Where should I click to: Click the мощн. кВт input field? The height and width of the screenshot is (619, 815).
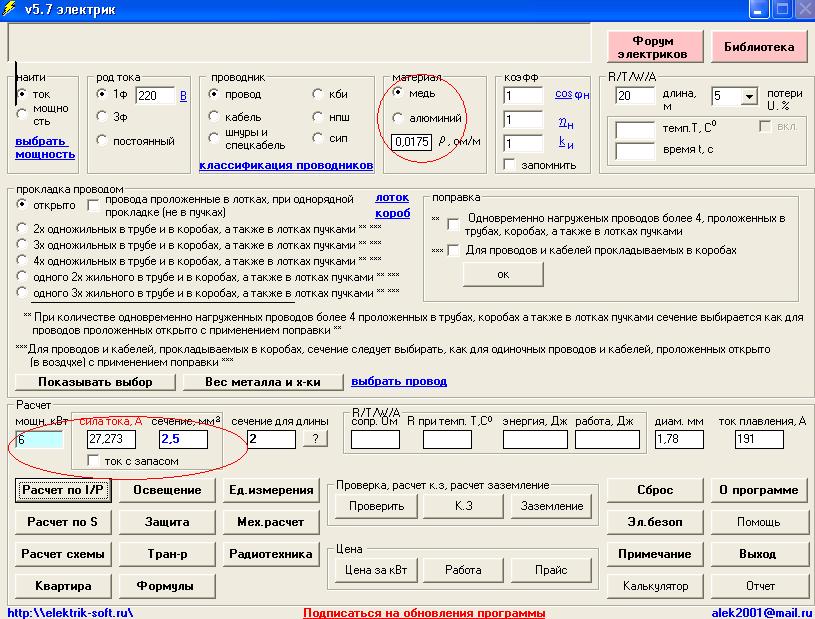click(x=40, y=439)
